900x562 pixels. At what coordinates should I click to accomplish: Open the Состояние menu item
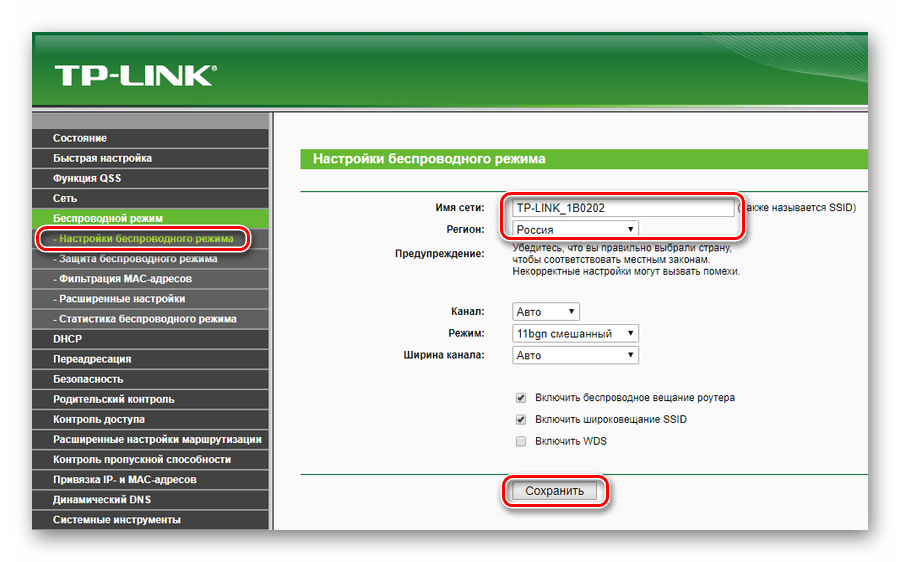(x=150, y=138)
